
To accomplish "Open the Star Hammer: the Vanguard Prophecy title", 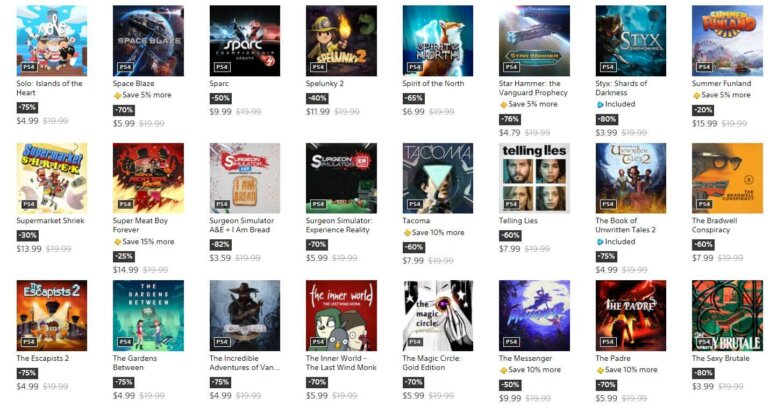I will [x=533, y=88].
